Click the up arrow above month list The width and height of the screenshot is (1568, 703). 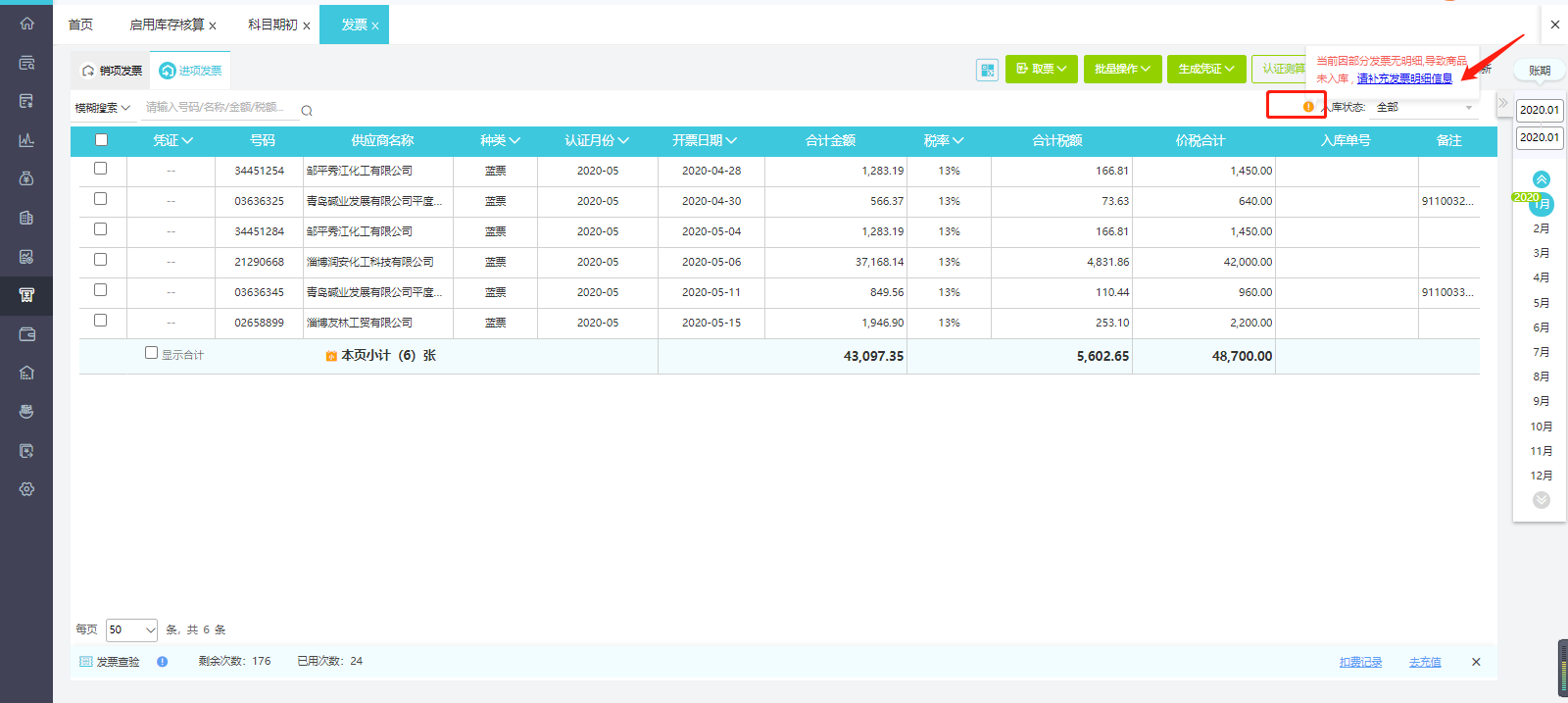(x=1542, y=179)
